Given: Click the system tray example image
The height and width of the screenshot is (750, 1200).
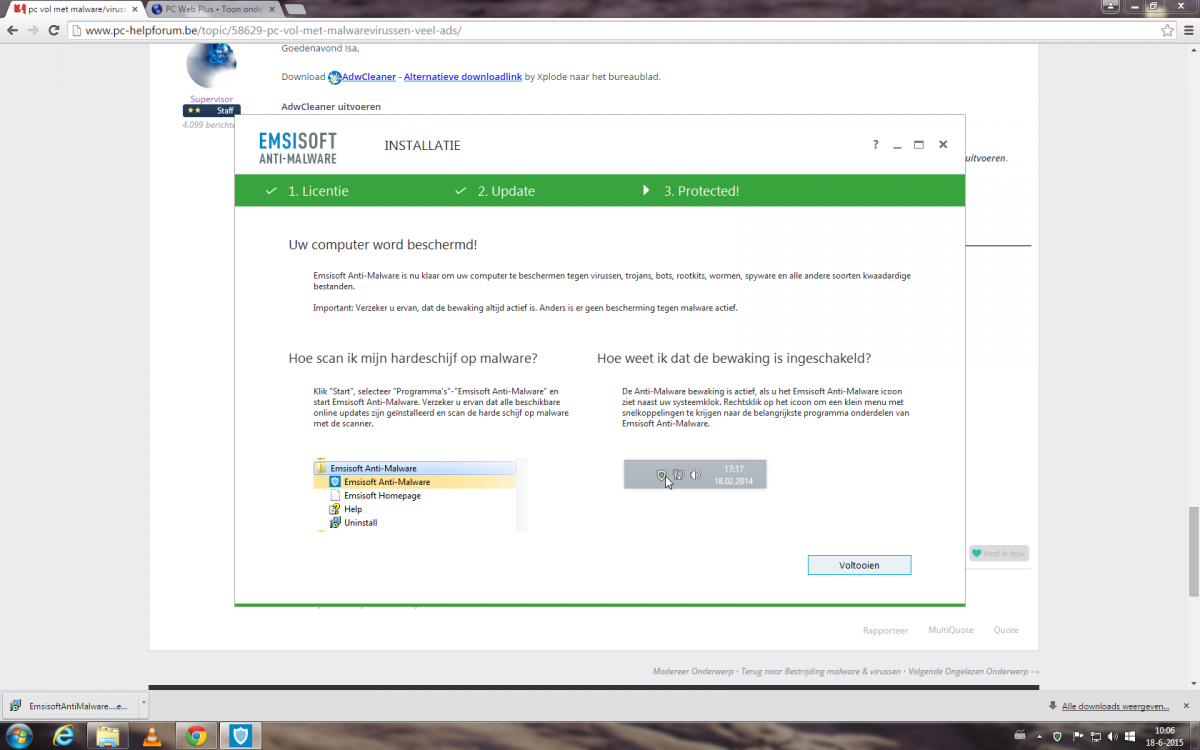Looking at the screenshot, I should tap(695, 474).
